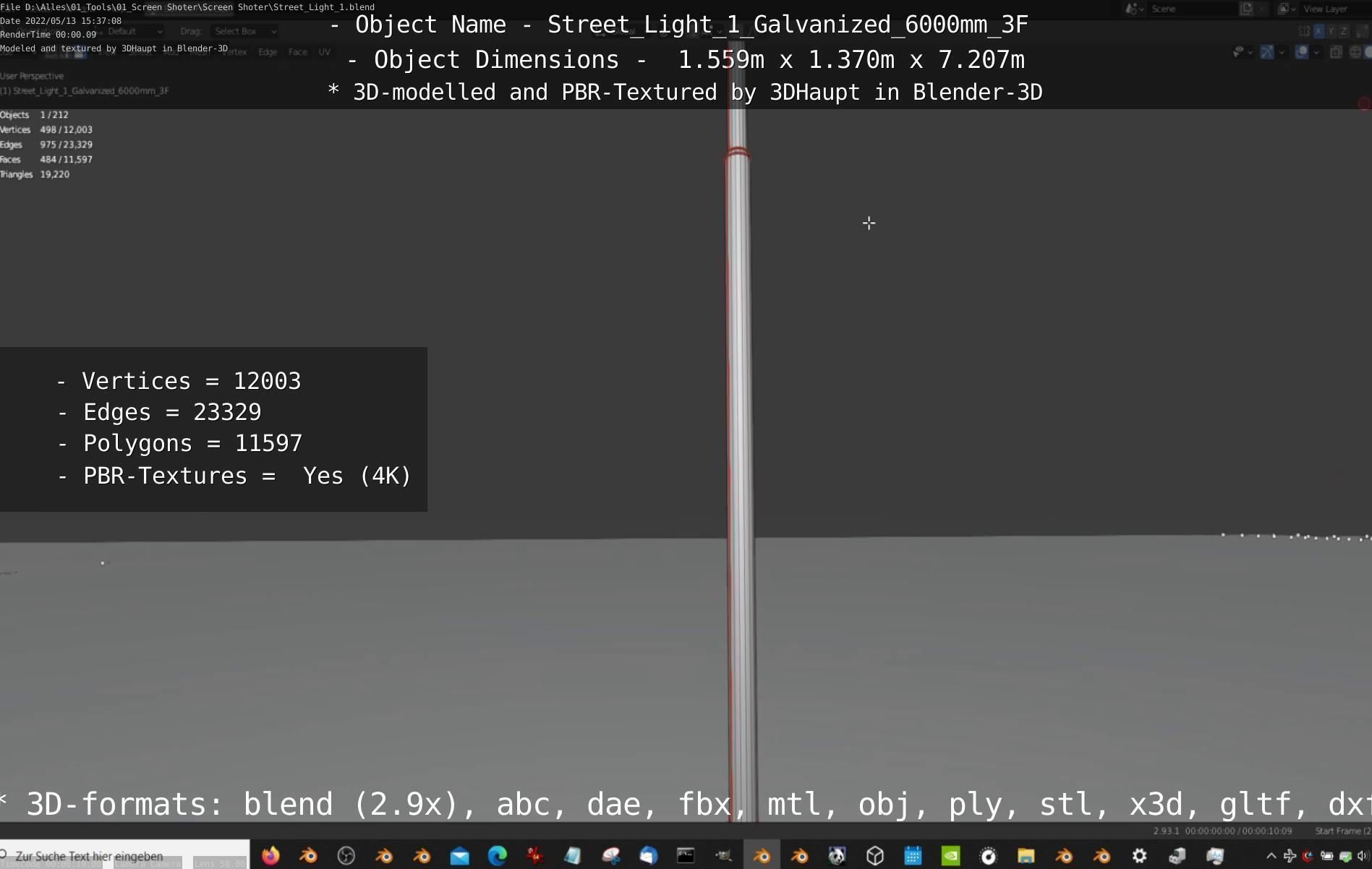
Task: Open the Edge menu
Action: coord(268,52)
